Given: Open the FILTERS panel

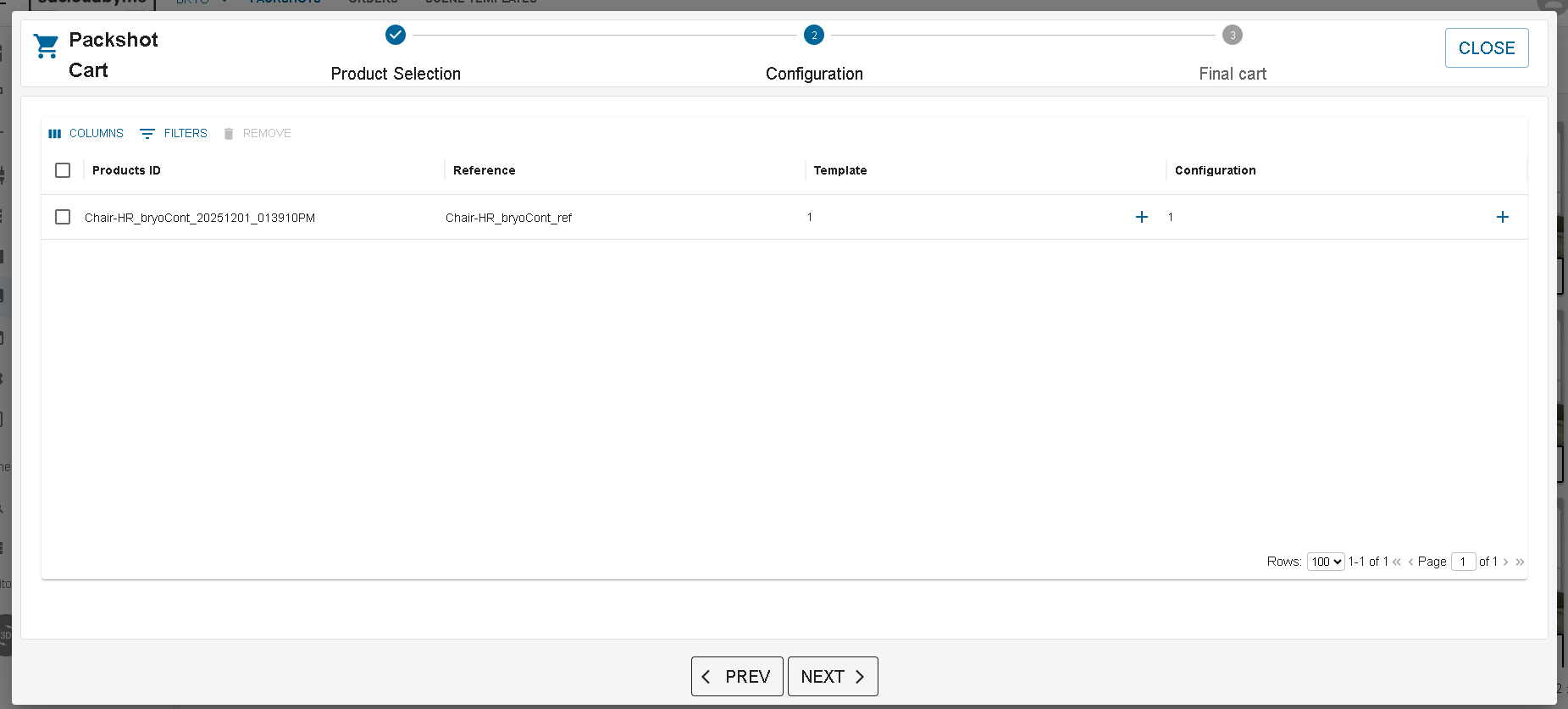Looking at the screenshot, I should tap(174, 133).
